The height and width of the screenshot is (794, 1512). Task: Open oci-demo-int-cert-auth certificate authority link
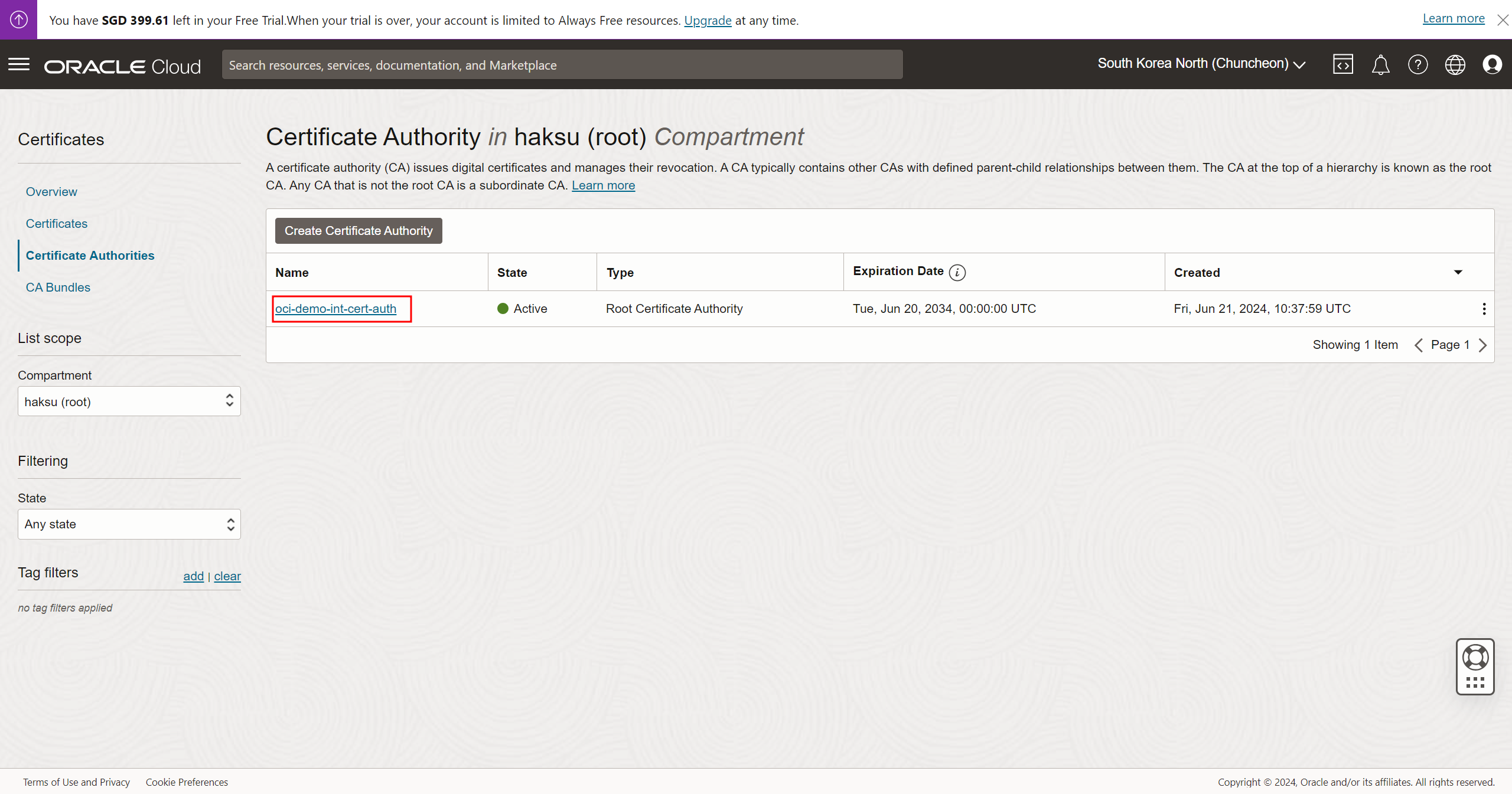[335, 309]
